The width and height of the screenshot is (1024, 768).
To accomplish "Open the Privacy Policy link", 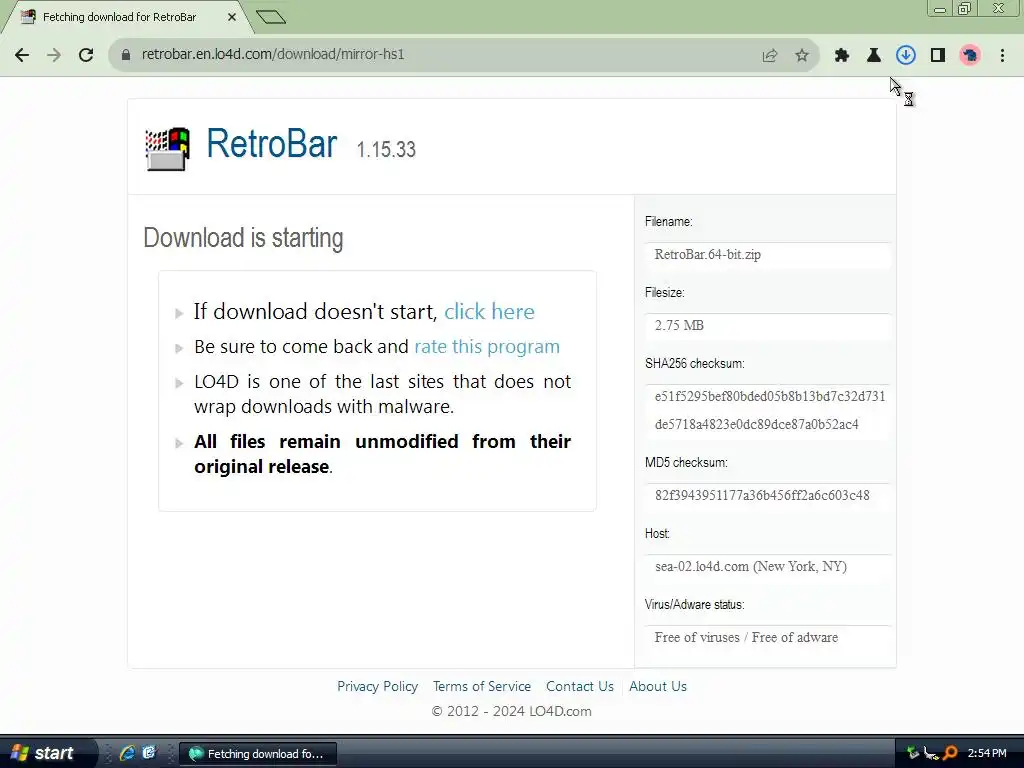I will point(377,686).
